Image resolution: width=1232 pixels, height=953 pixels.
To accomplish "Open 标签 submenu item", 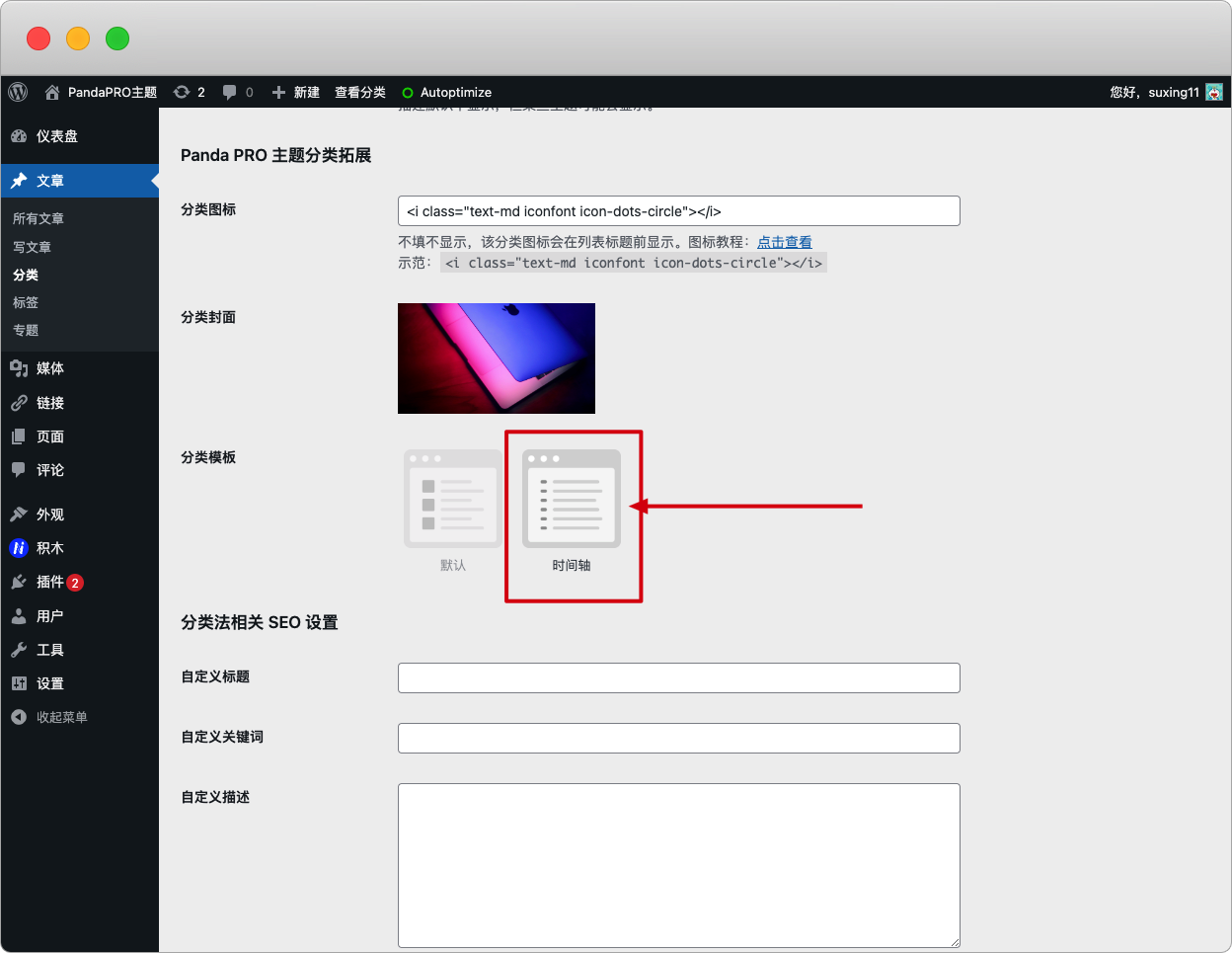I will (26, 302).
